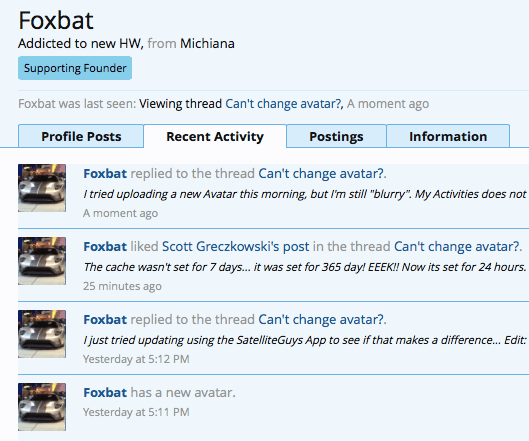
Task: Click avatar beside Yesterday 5:12 PM reply
Action: (x=42, y=334)
